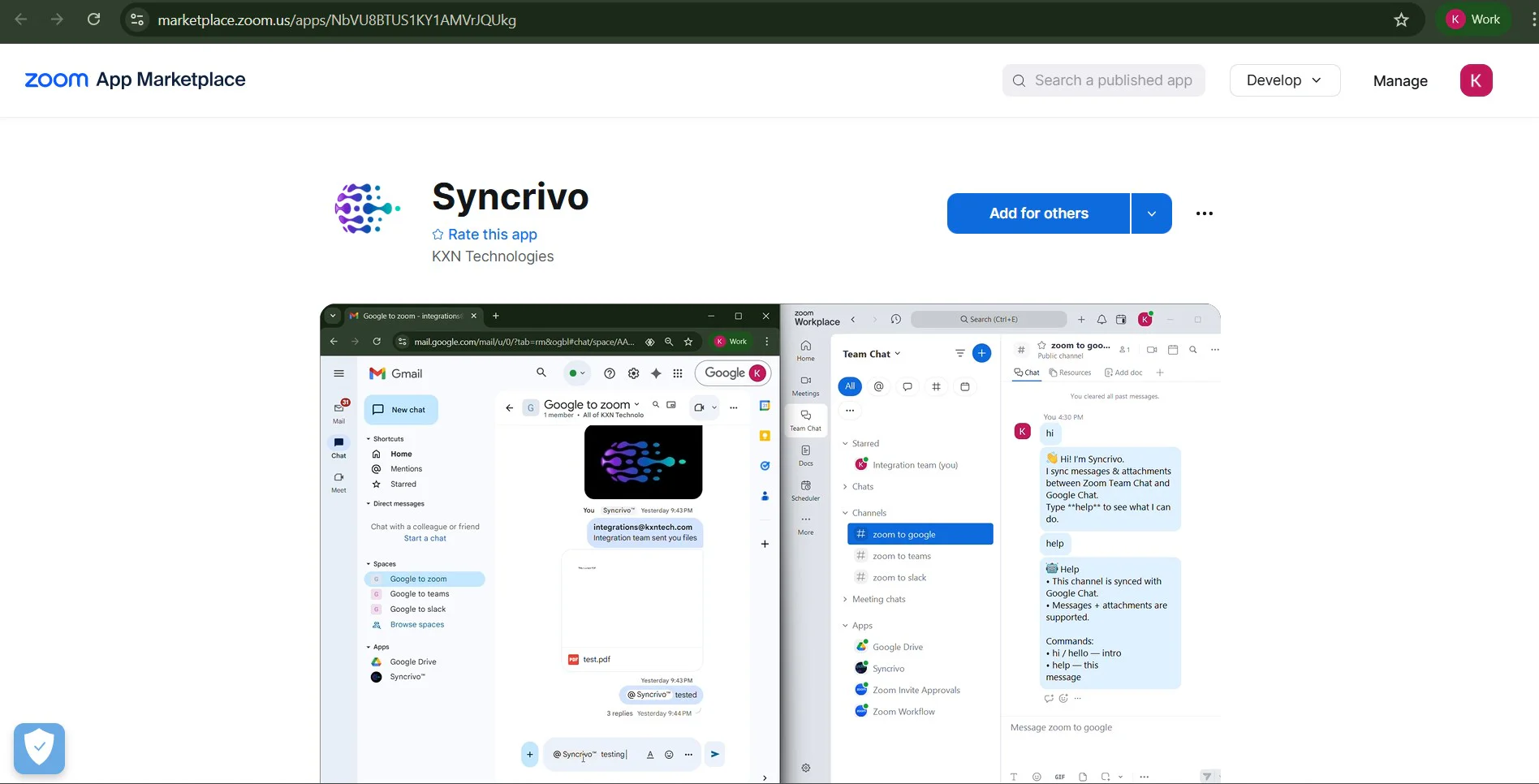The height and width of the screenshot is (784, 1539).
Task: Go to the App Marketplace home title
Action: [x=170, y=80]
